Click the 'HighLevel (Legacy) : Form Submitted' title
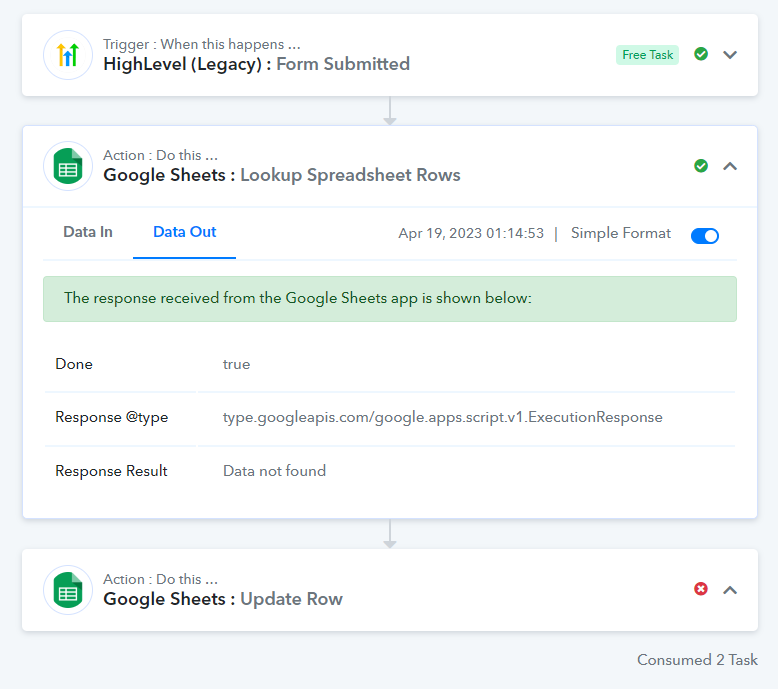The width and height of the screenshot is (778, 689). [x=257, y=64]
